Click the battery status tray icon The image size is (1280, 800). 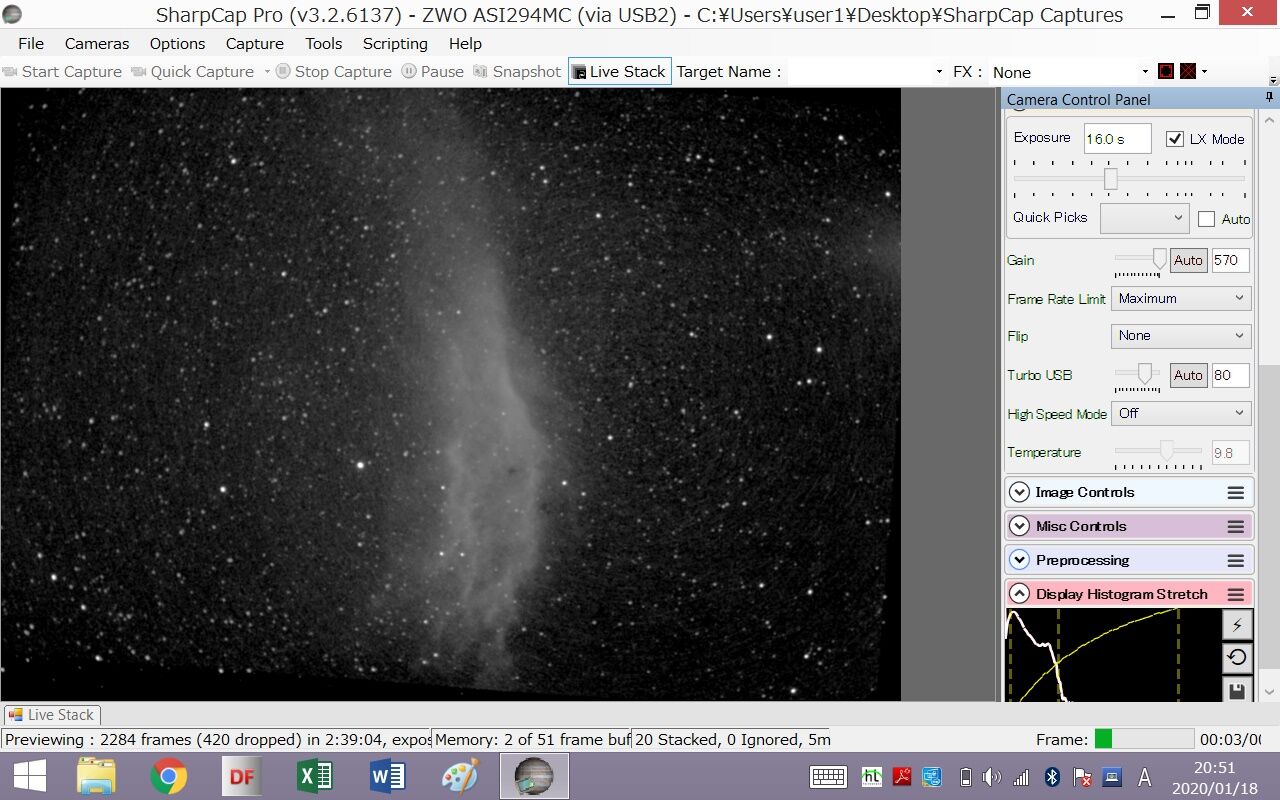click(x=965, y=777)
